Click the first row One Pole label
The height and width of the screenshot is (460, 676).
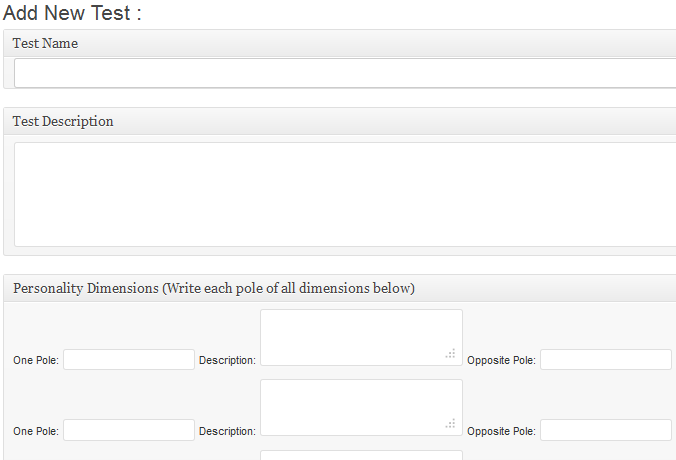click(36, 360)
